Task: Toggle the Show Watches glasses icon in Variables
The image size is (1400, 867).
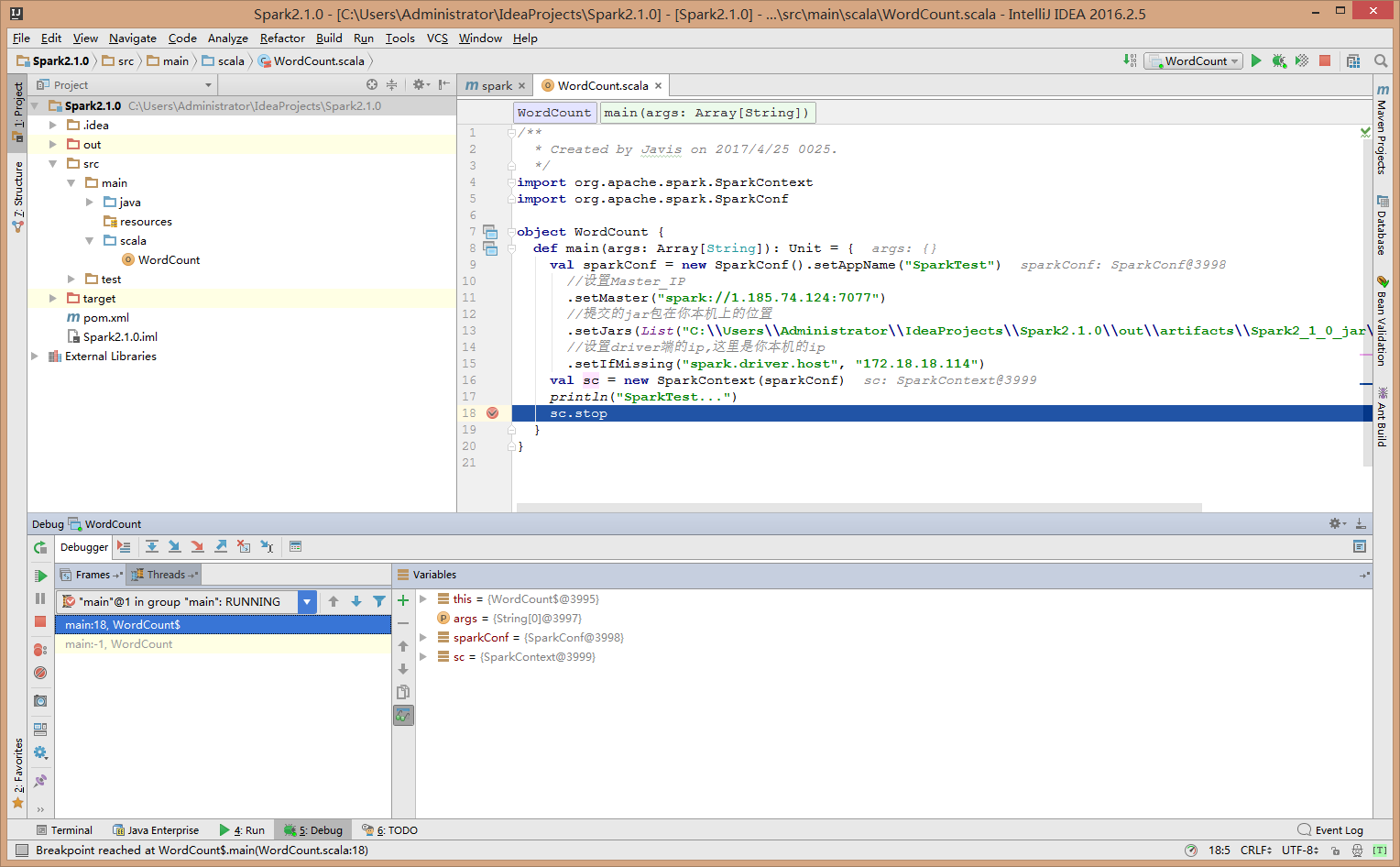Action: click(x=403, y=715)
